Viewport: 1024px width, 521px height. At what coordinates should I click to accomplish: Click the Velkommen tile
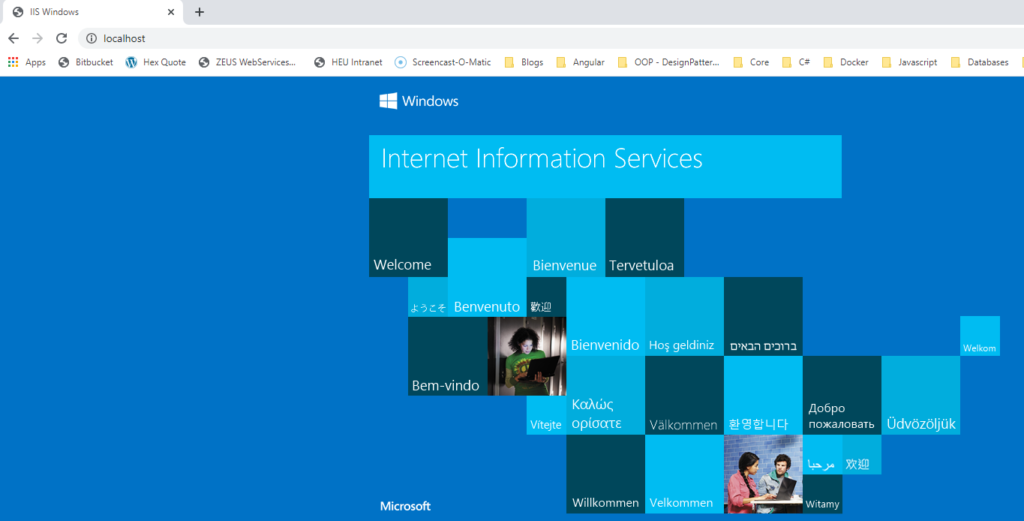[684, 474]
